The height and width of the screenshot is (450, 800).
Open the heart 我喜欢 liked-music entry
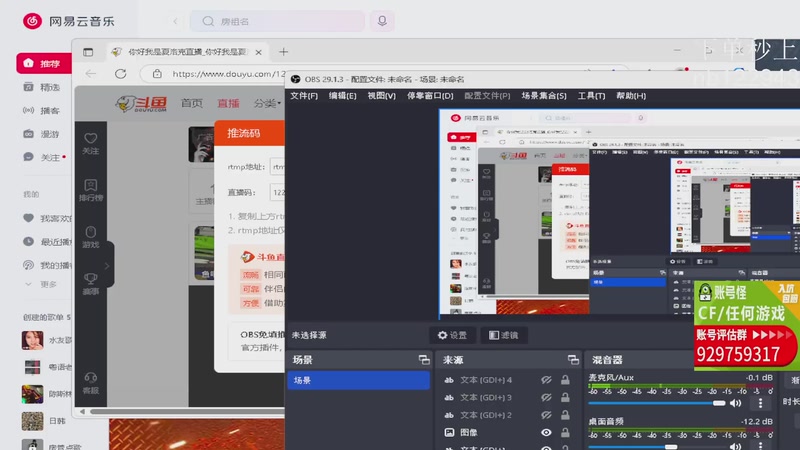pos(46,218)
